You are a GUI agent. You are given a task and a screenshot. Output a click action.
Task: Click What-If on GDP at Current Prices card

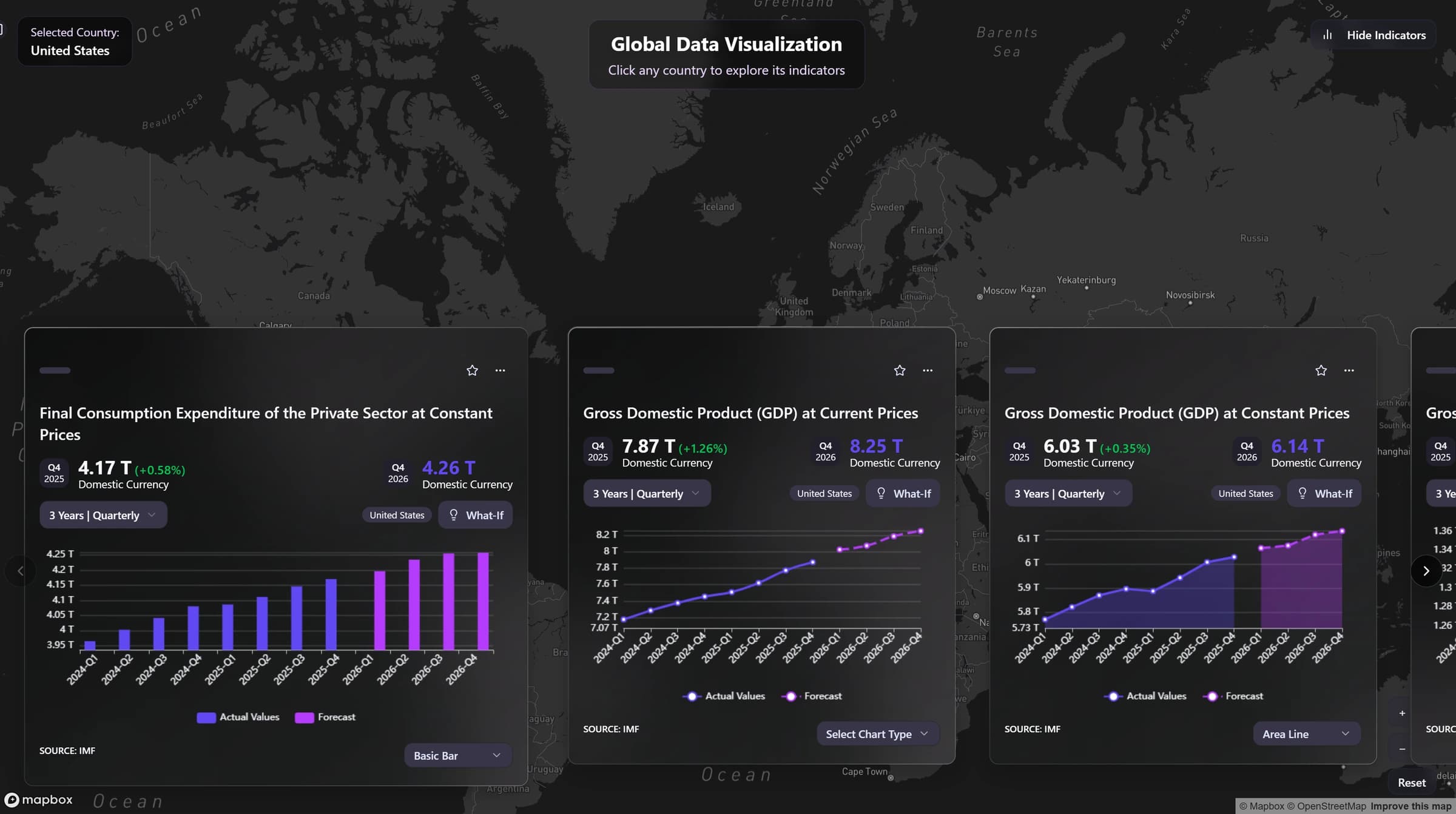coord(903,493)
